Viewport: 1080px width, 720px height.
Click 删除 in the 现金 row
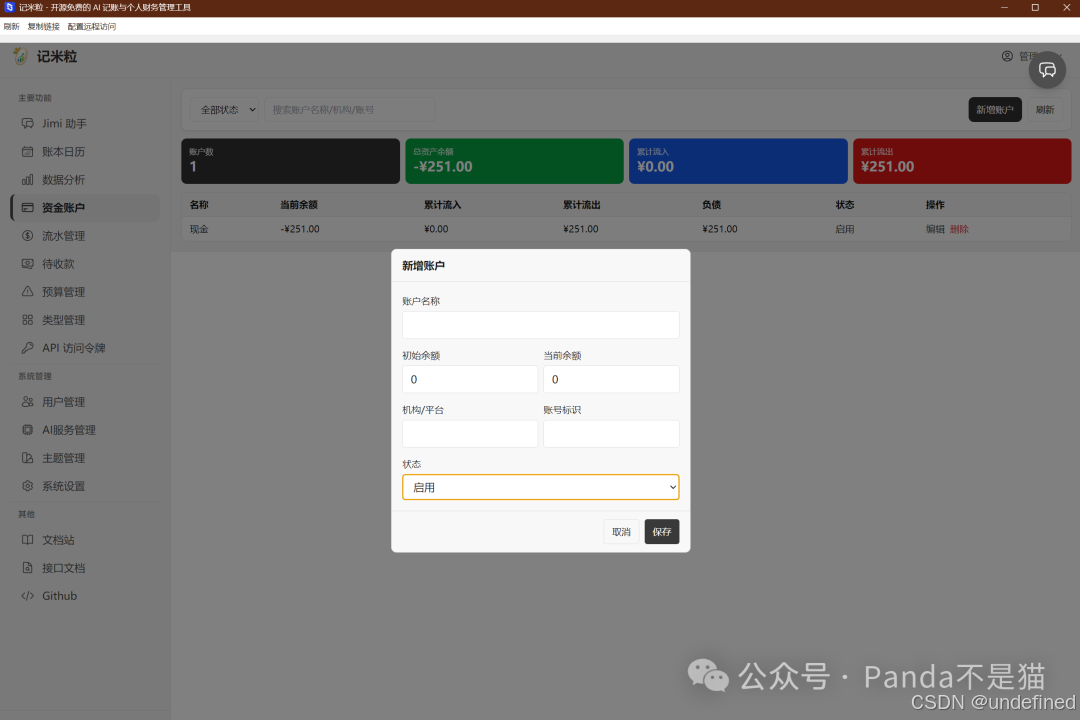point(959,229)
